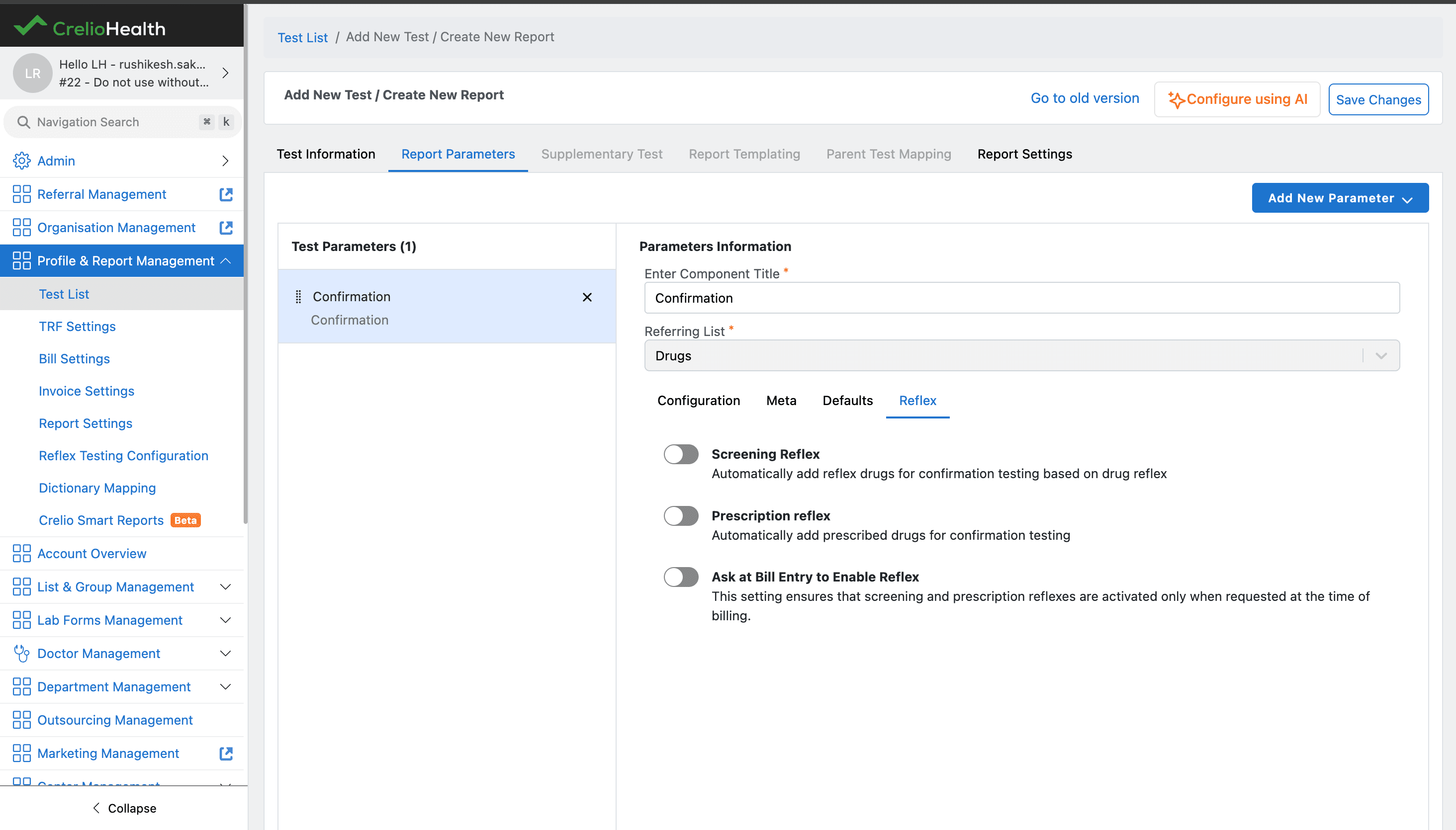Open Add New Parameter dropdown
1456x830 pixels.
(1340, 198)
